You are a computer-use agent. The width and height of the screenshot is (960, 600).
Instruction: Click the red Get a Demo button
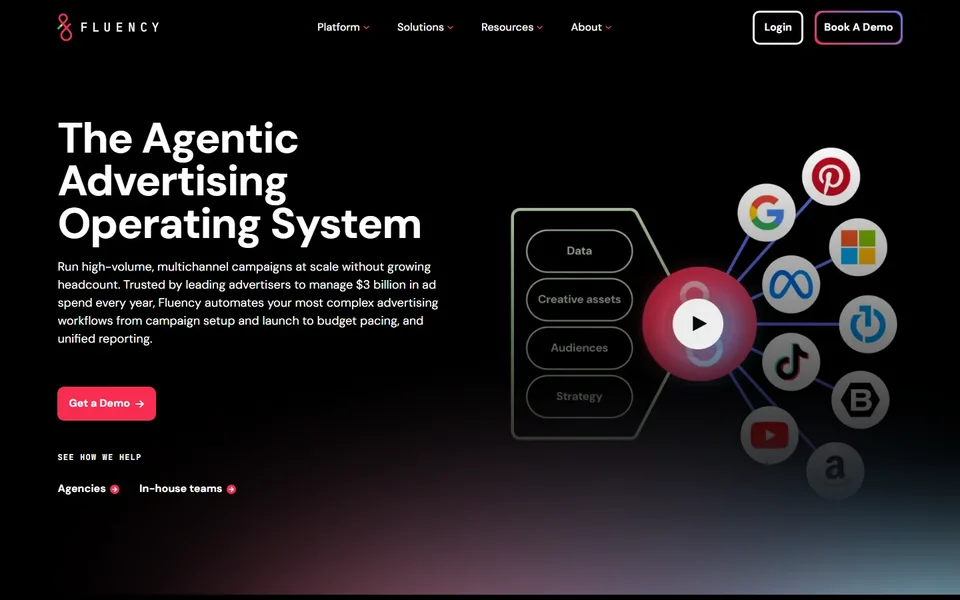[x=107, y=403]
